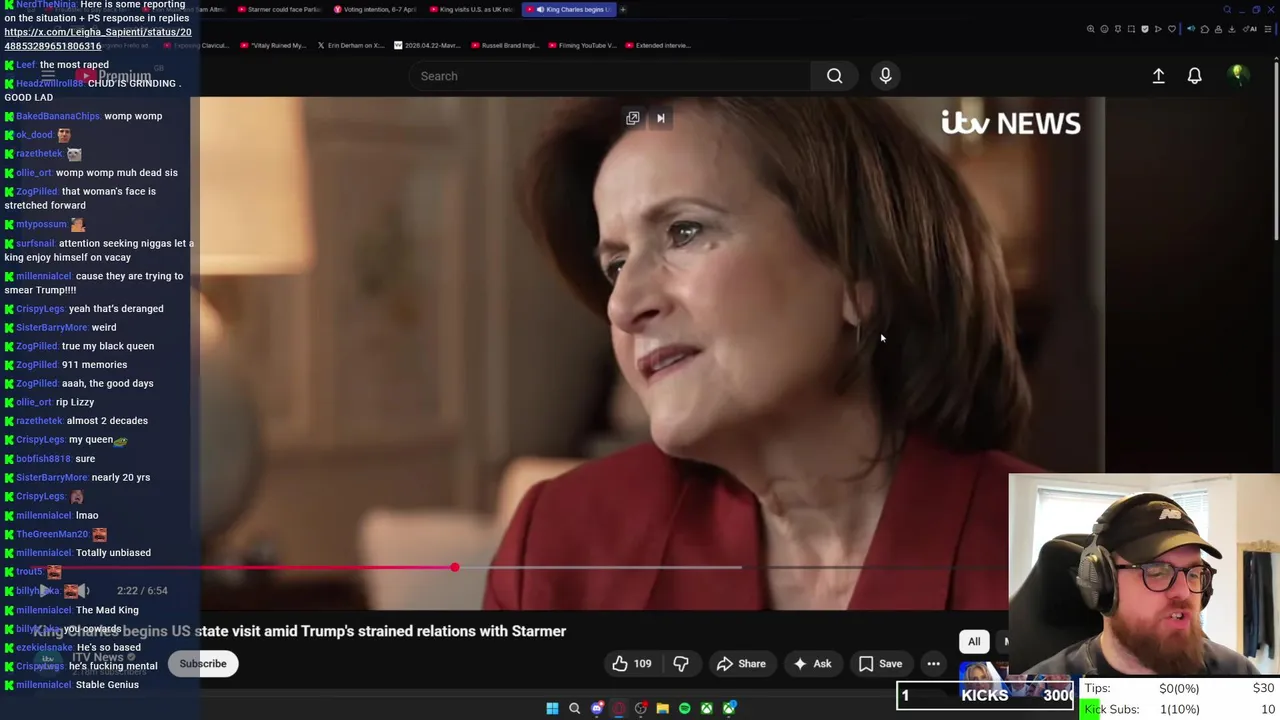The height and width of the screenshot is (720, 1280).
Task: Click the browser tab search icon
Action: [1227, 10]
